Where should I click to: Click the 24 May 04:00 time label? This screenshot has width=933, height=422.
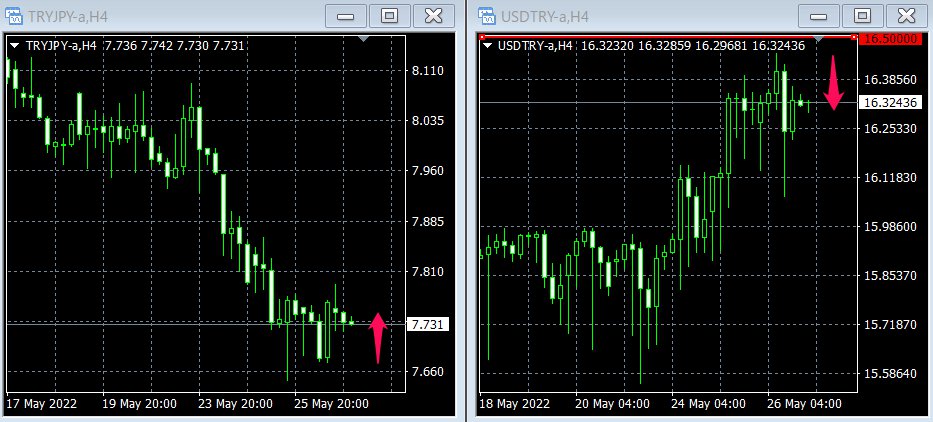(709, 404)
